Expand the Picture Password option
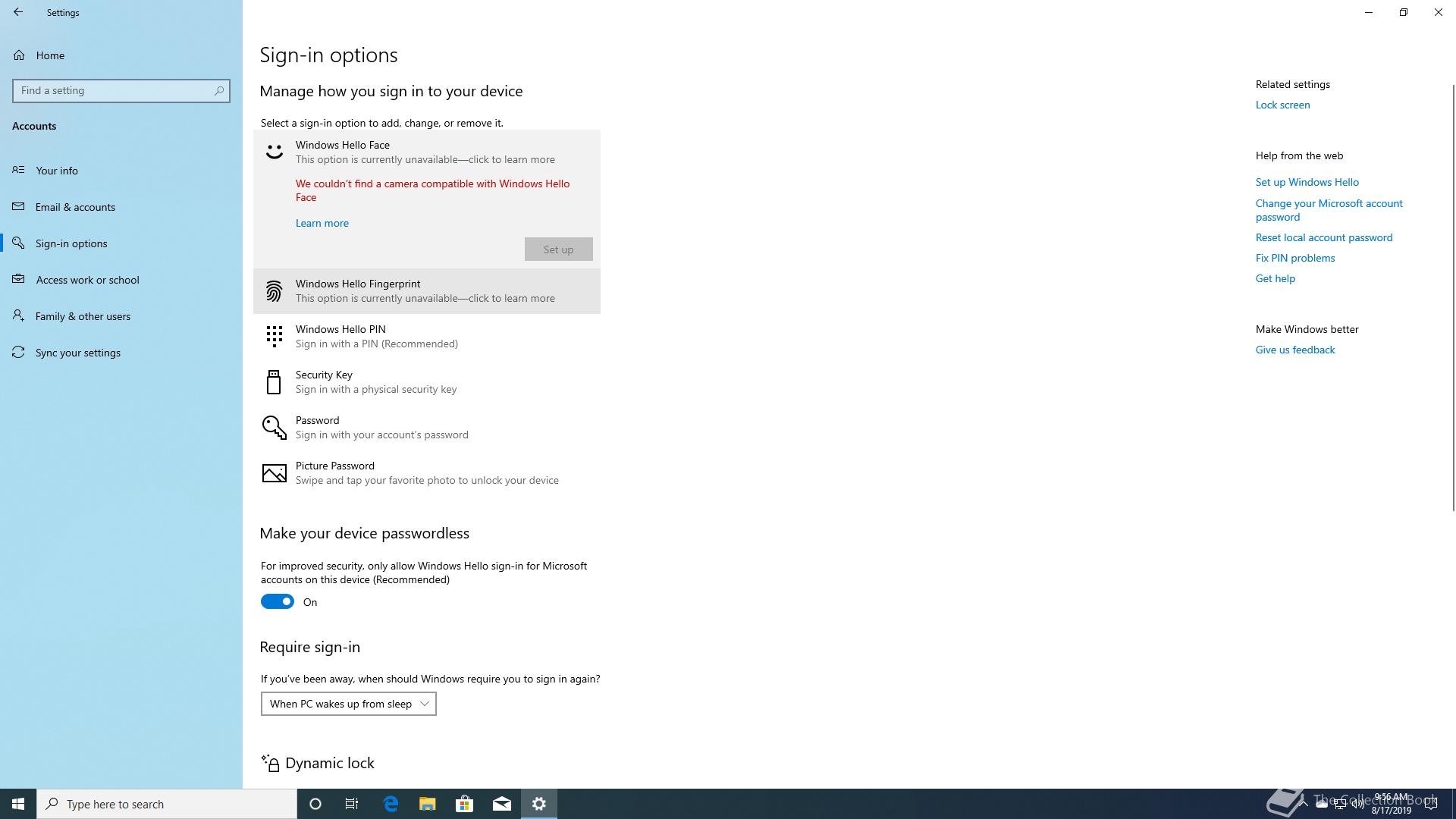Screen dimensions: 1456x819 click(427, 472)
